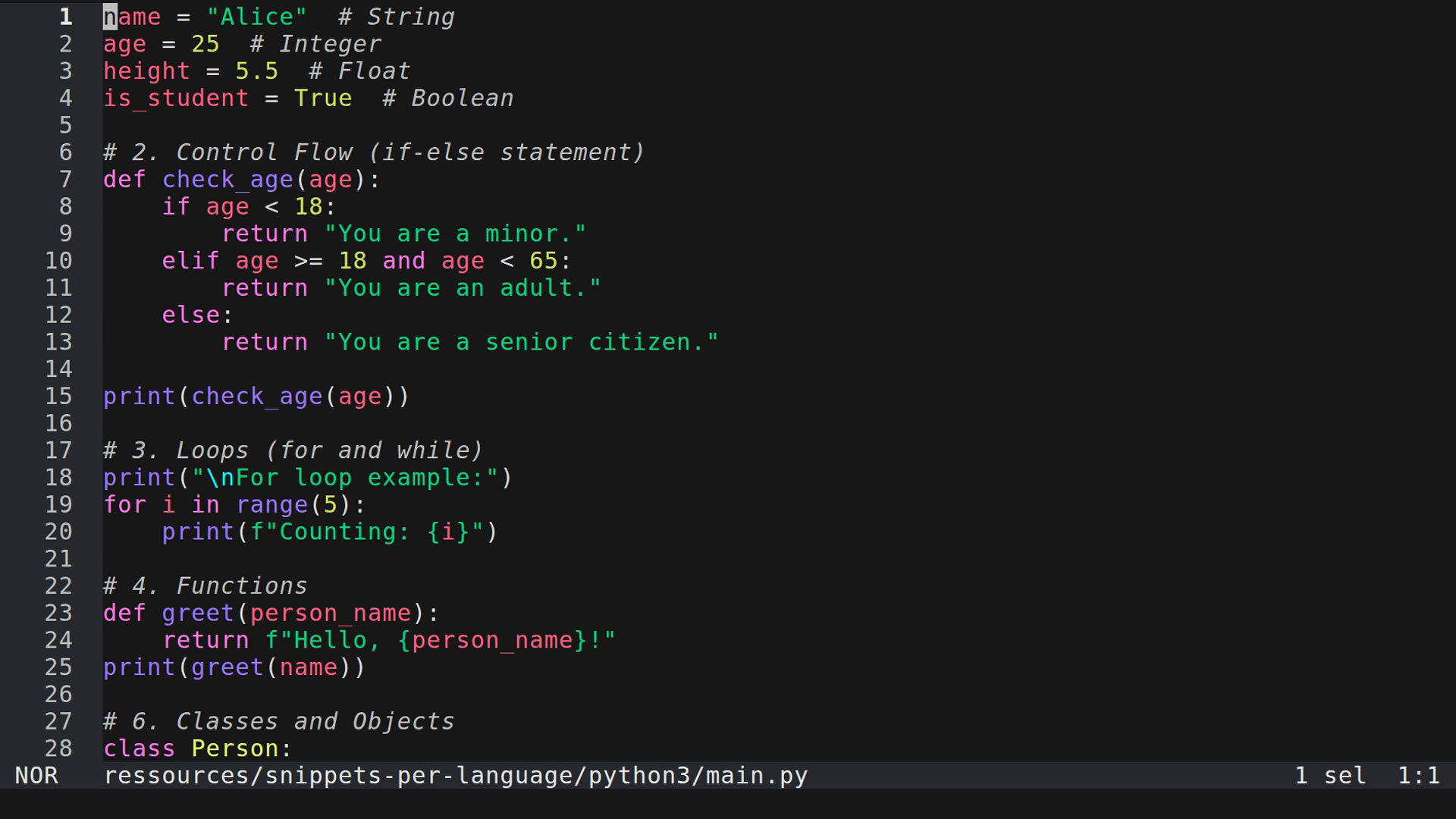Click the comment # 4. Functions
The image size is (1456, 819).
[x=205, y=585]
